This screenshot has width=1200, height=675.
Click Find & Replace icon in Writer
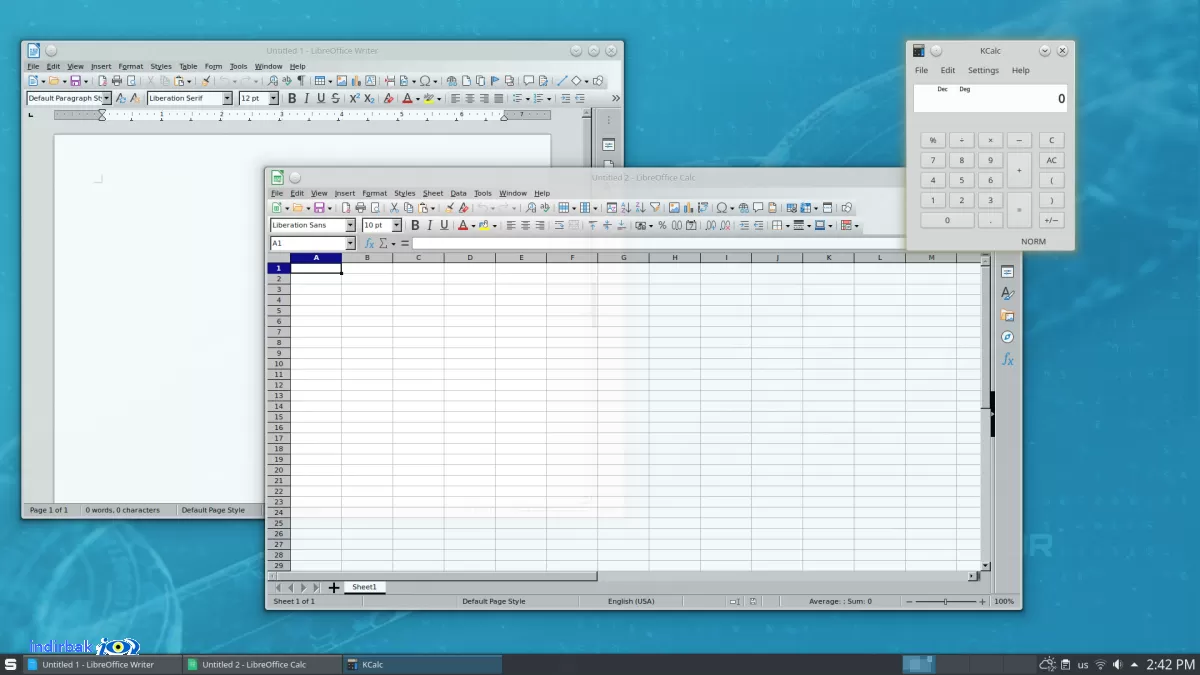[272, 81]
